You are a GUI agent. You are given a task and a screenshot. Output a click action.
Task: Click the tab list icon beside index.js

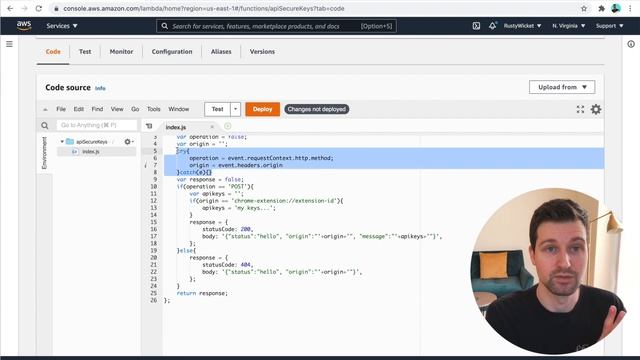(x=149, y=127)
